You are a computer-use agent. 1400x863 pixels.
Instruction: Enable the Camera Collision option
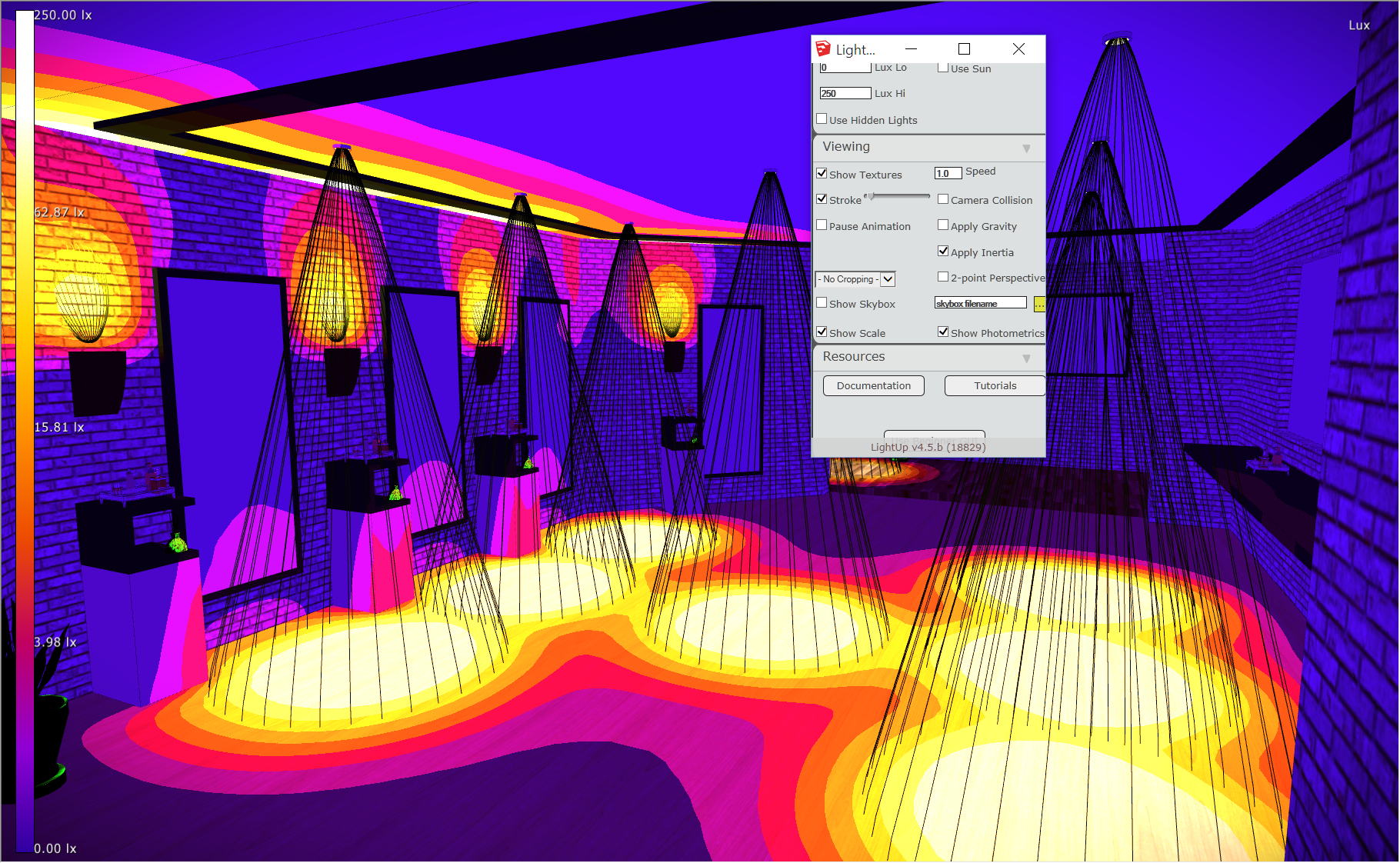click(x=943, y=199)
